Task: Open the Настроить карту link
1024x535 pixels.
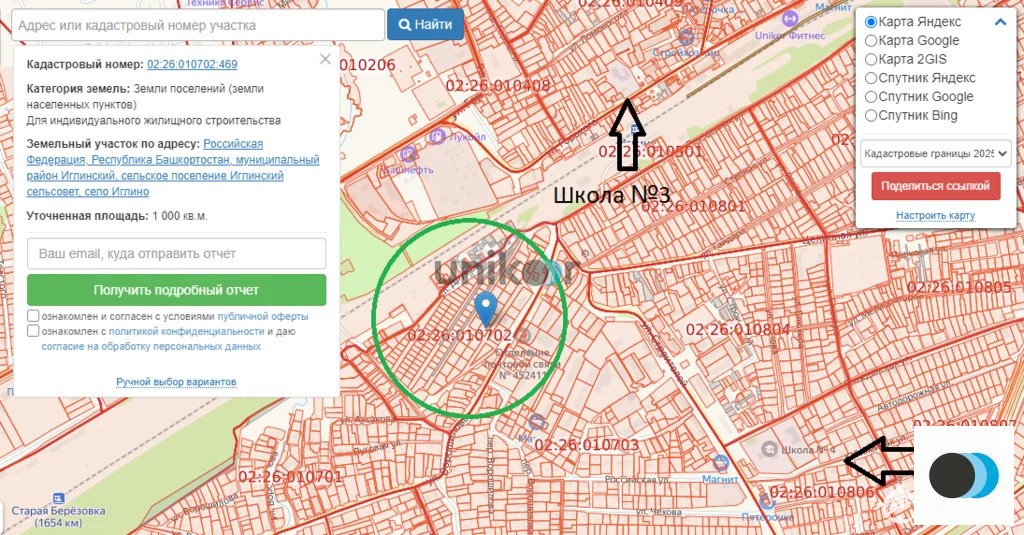Action: 935,215
